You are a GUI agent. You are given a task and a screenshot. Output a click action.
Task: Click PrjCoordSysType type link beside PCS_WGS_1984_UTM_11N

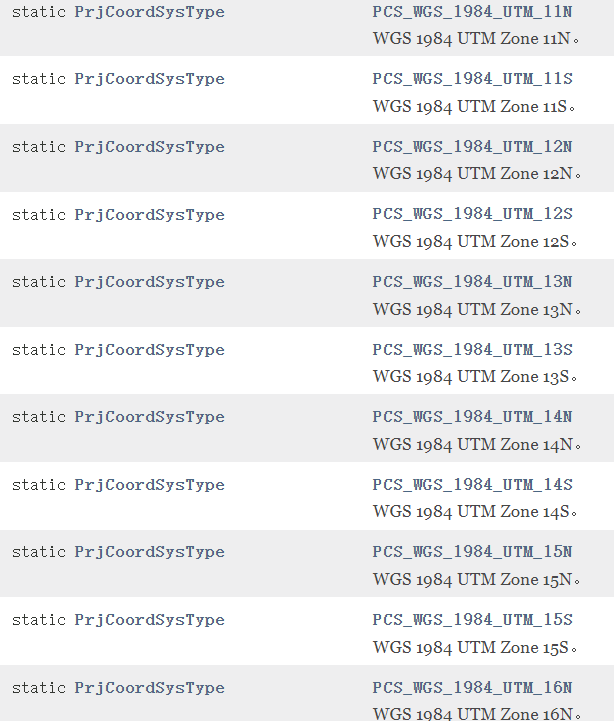pos(149,12)
